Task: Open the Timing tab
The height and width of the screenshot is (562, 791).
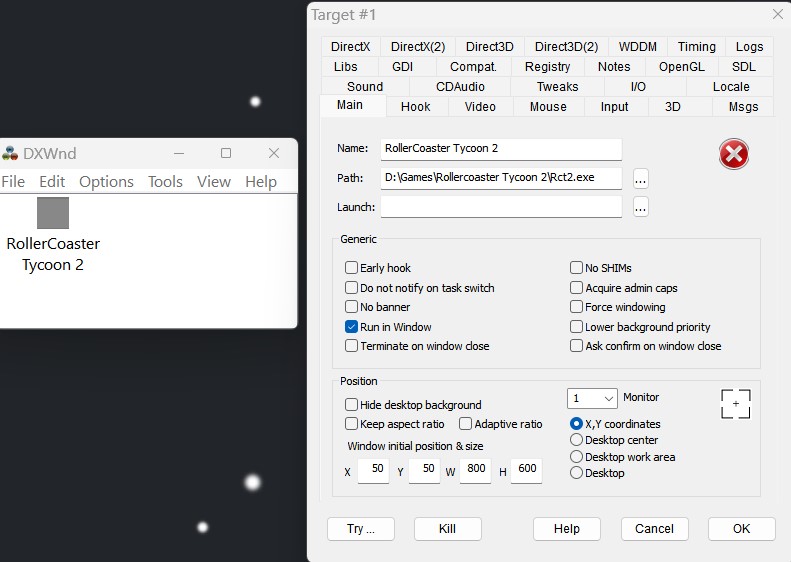Action: coord(696,46)
